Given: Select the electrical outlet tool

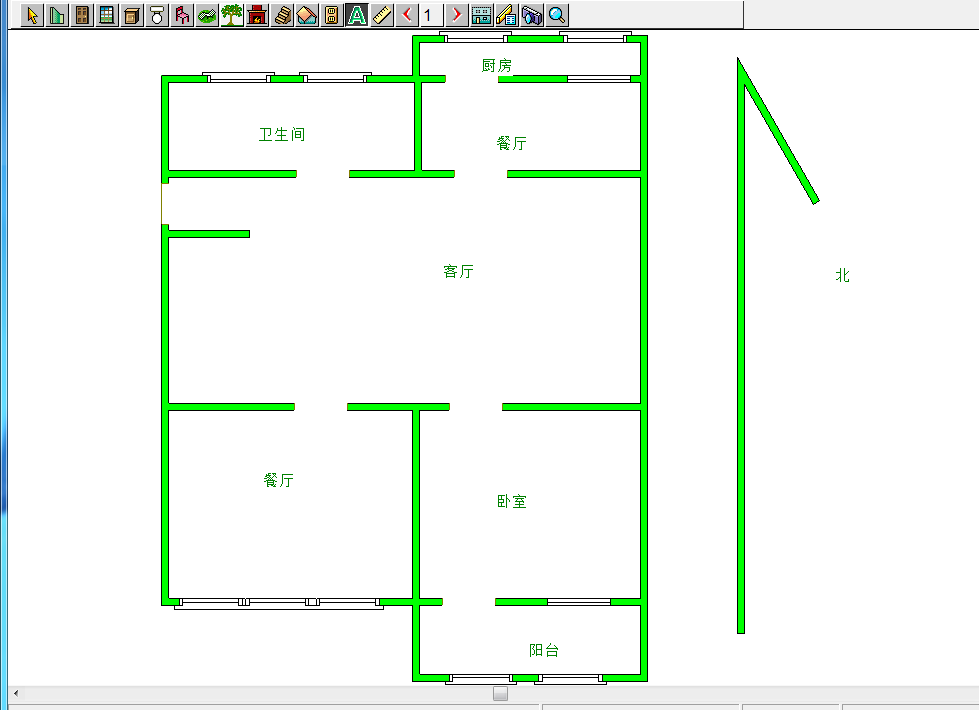Looking at the screenshot, I should (332, 15).
